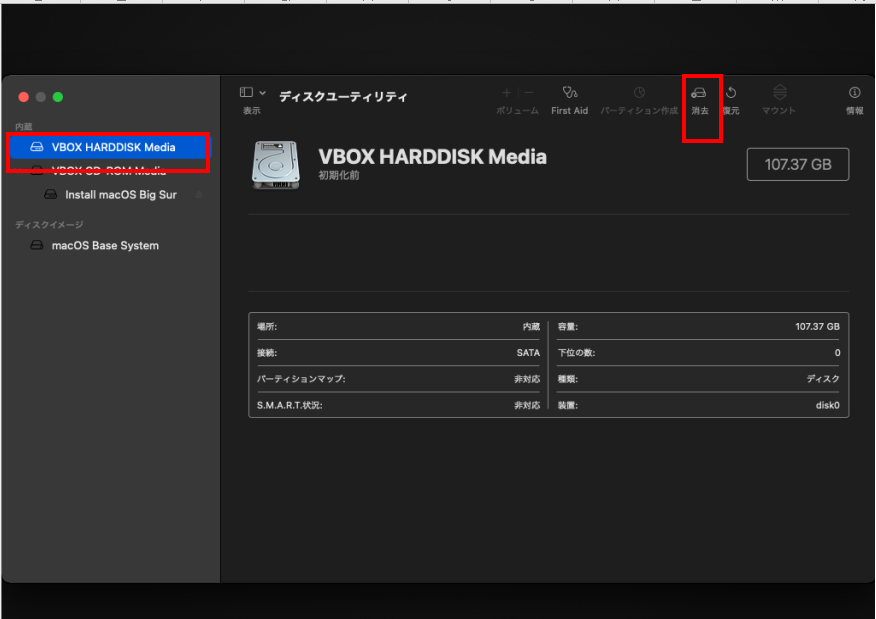This screenshot has width=876, height=619.
Task: Select Install macOS Big Sur volume
Action: 121,194
